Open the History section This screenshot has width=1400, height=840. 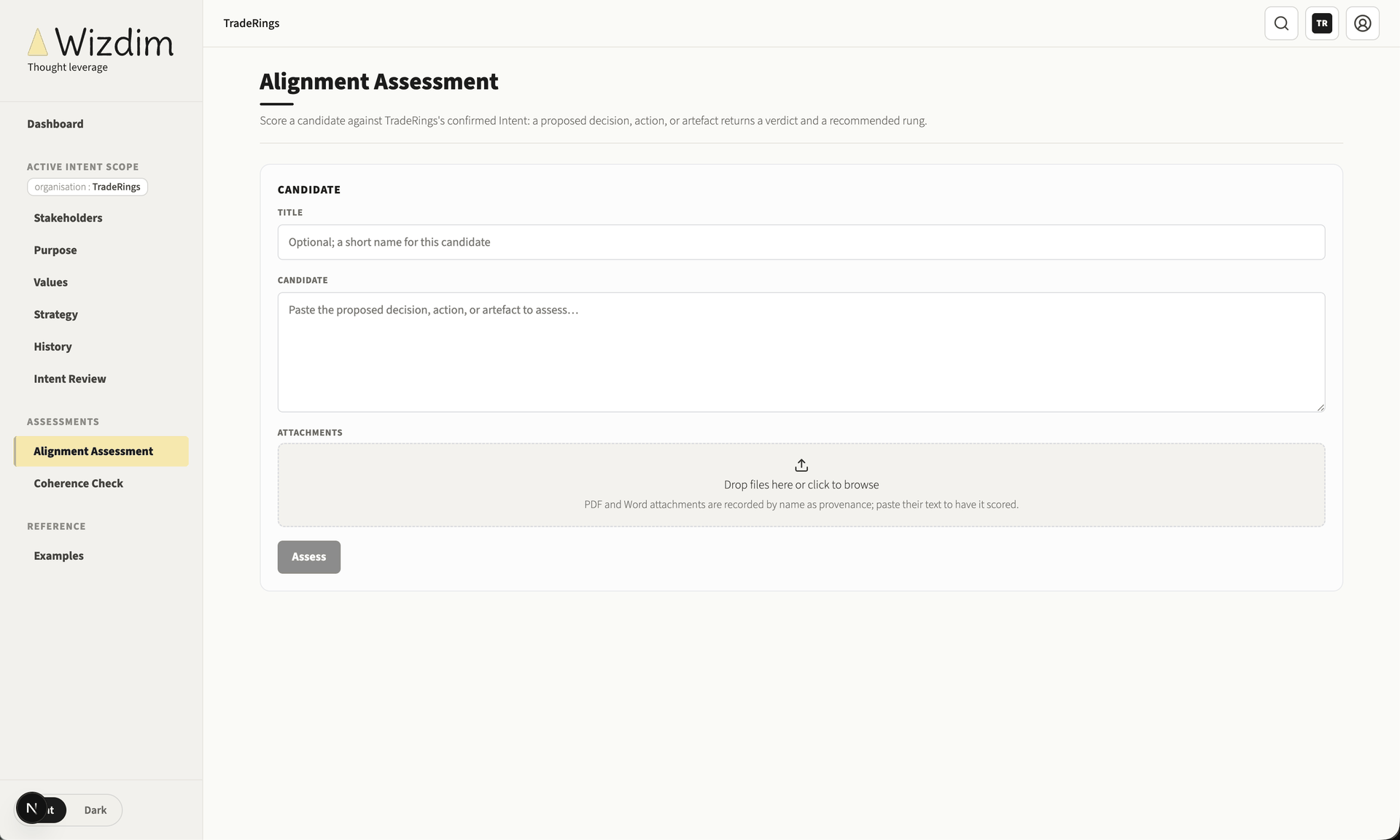52,346
